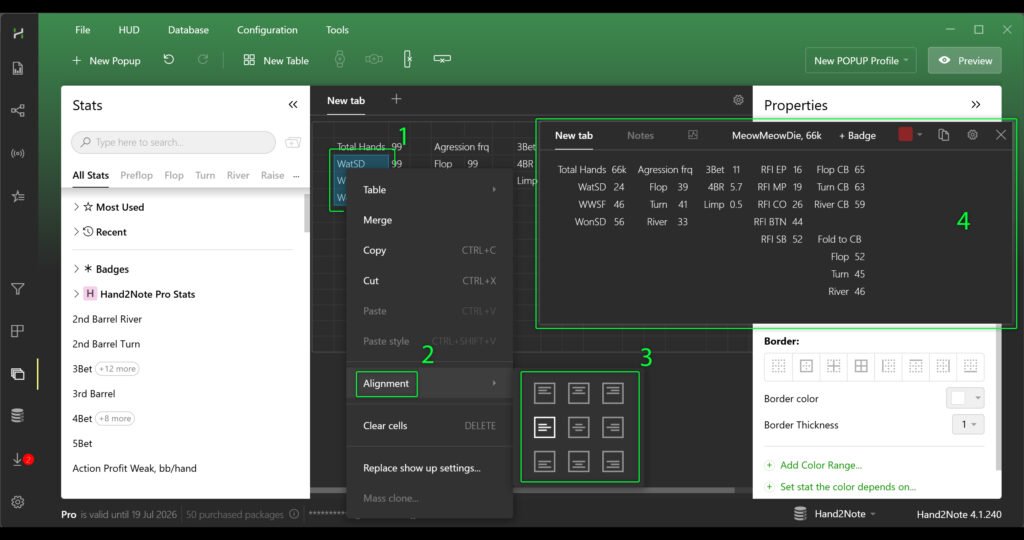The width and height of the screenshot is (1024, 540).
Task: Open the New POPUP Profile dropdown
Action: 864,60
